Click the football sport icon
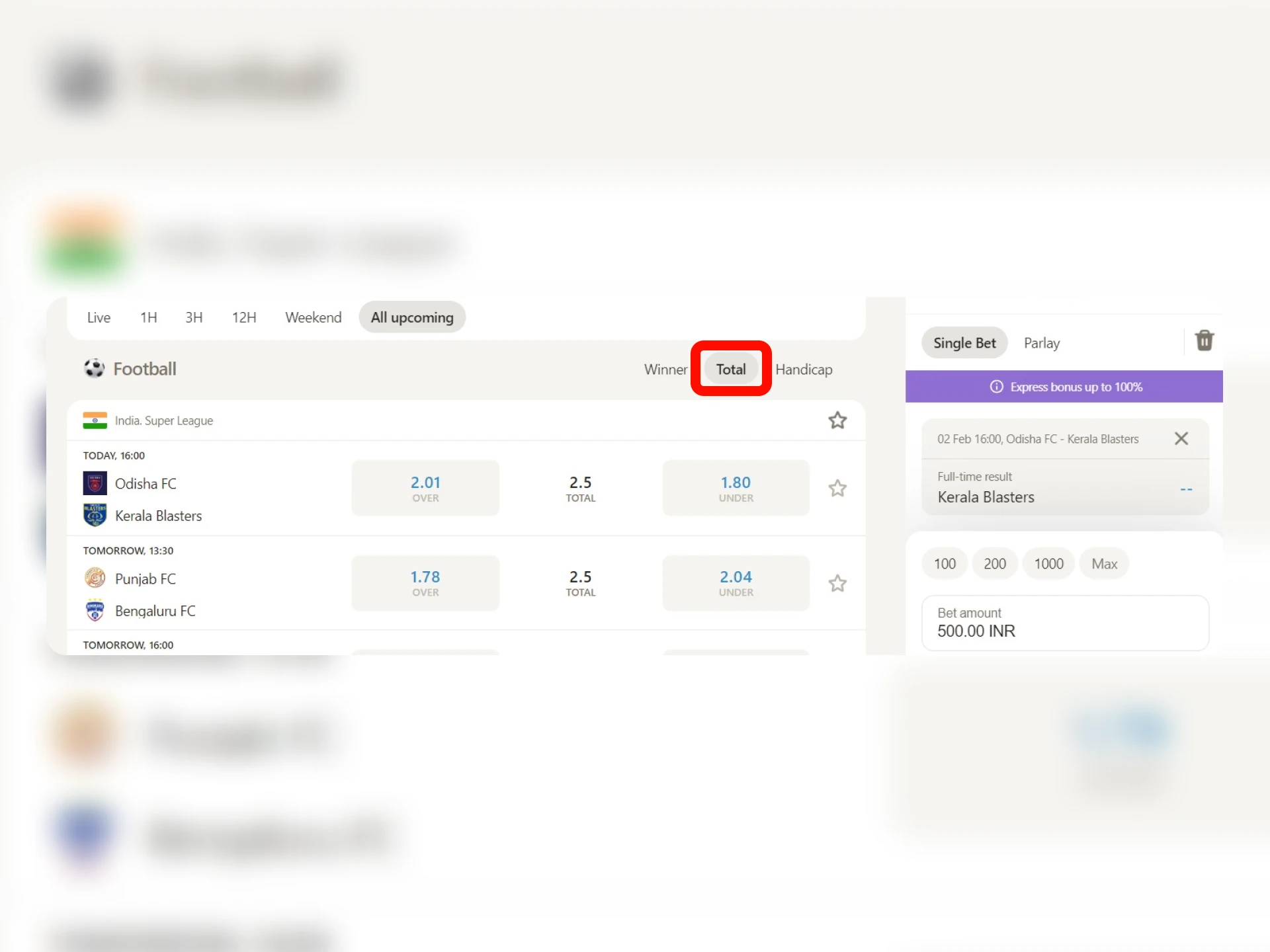 coord(96,368)
